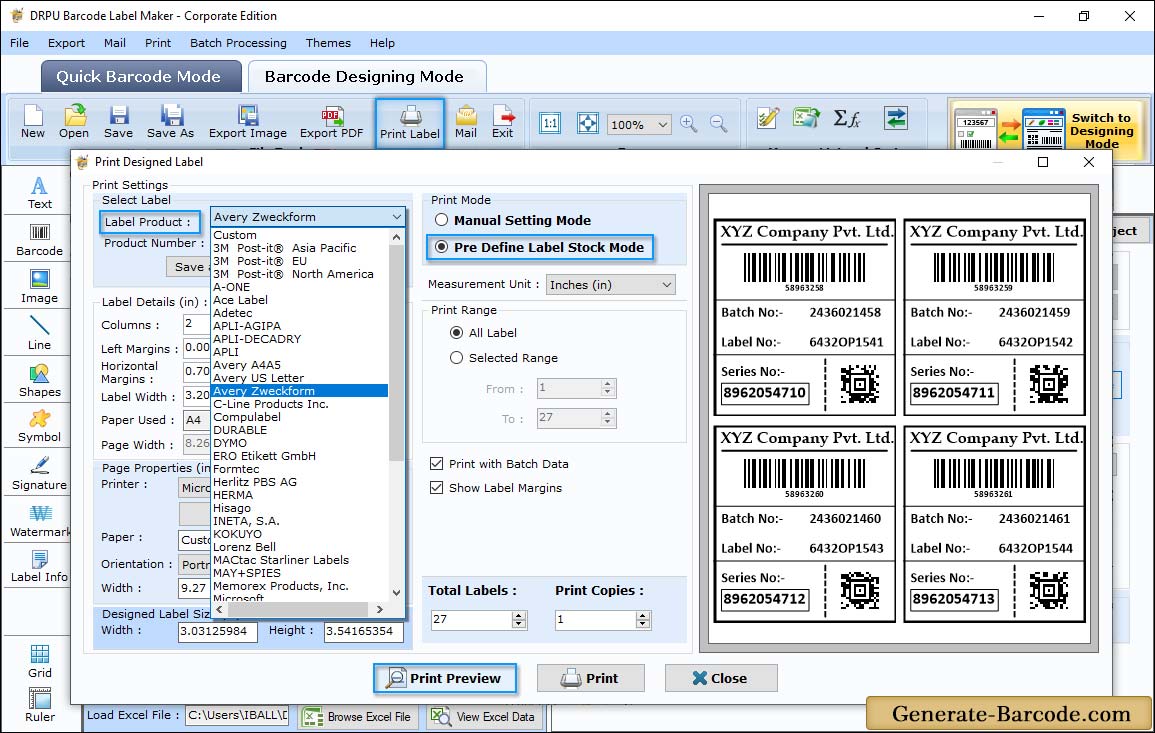Select the Shapes tool in sidebar

pos(39,381)
